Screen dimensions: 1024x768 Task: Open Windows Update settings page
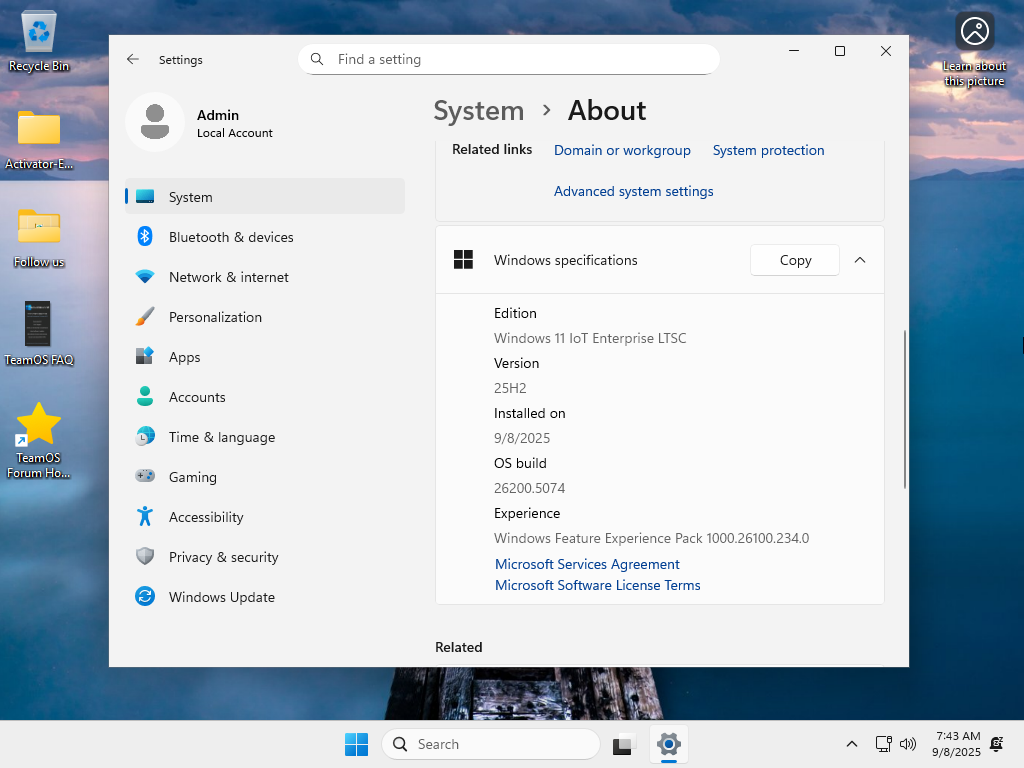point(265,597)
